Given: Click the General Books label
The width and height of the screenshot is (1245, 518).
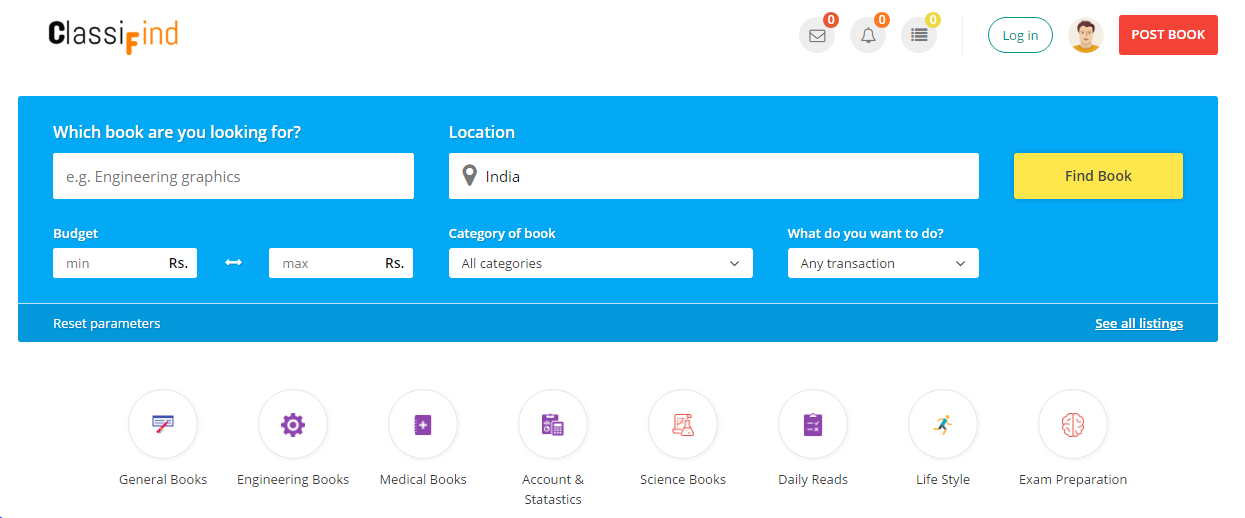Looking at the screenshot, I should click(x=163, y=479).
